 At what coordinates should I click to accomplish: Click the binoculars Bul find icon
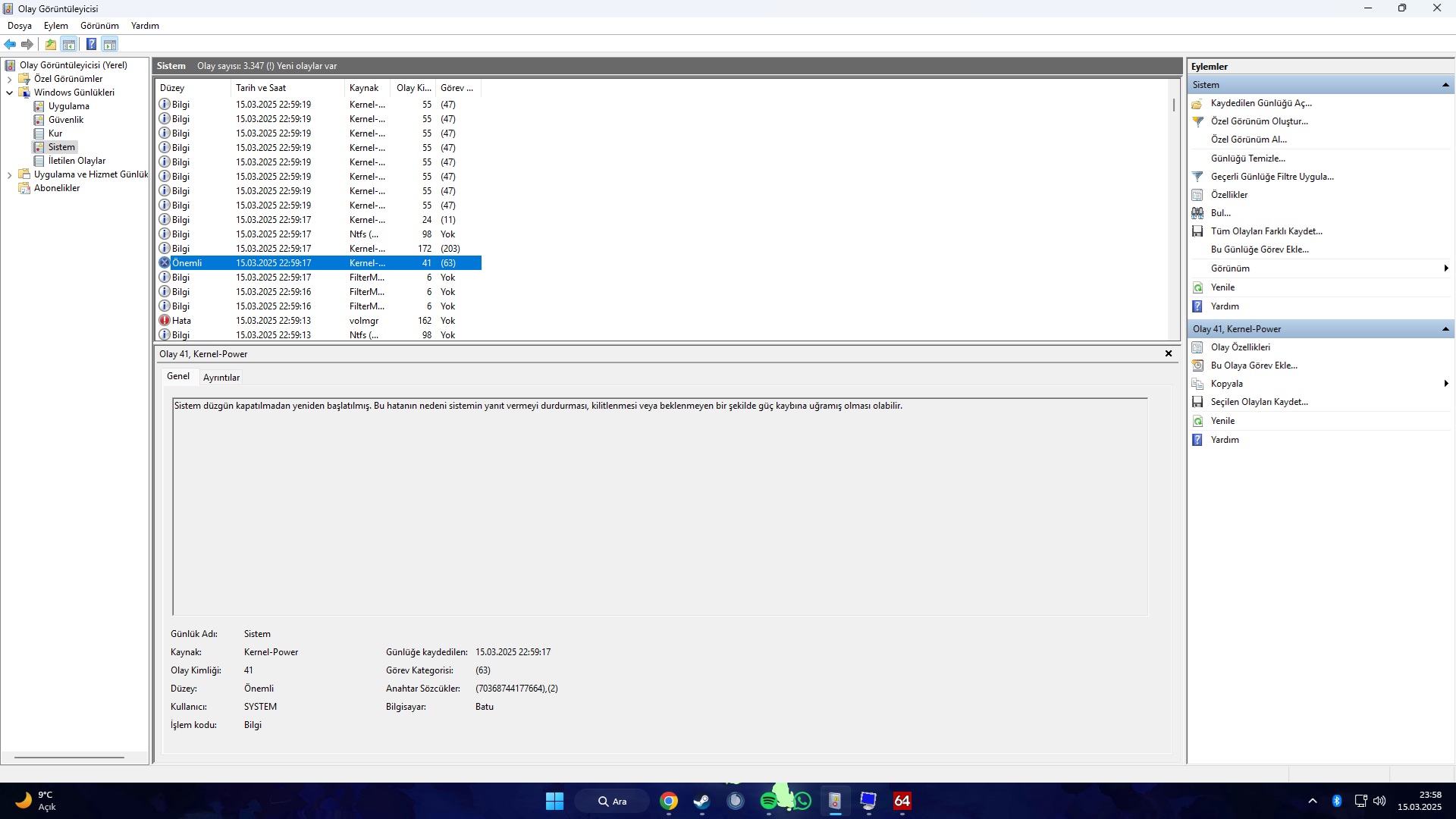(x=1197, y=213)
